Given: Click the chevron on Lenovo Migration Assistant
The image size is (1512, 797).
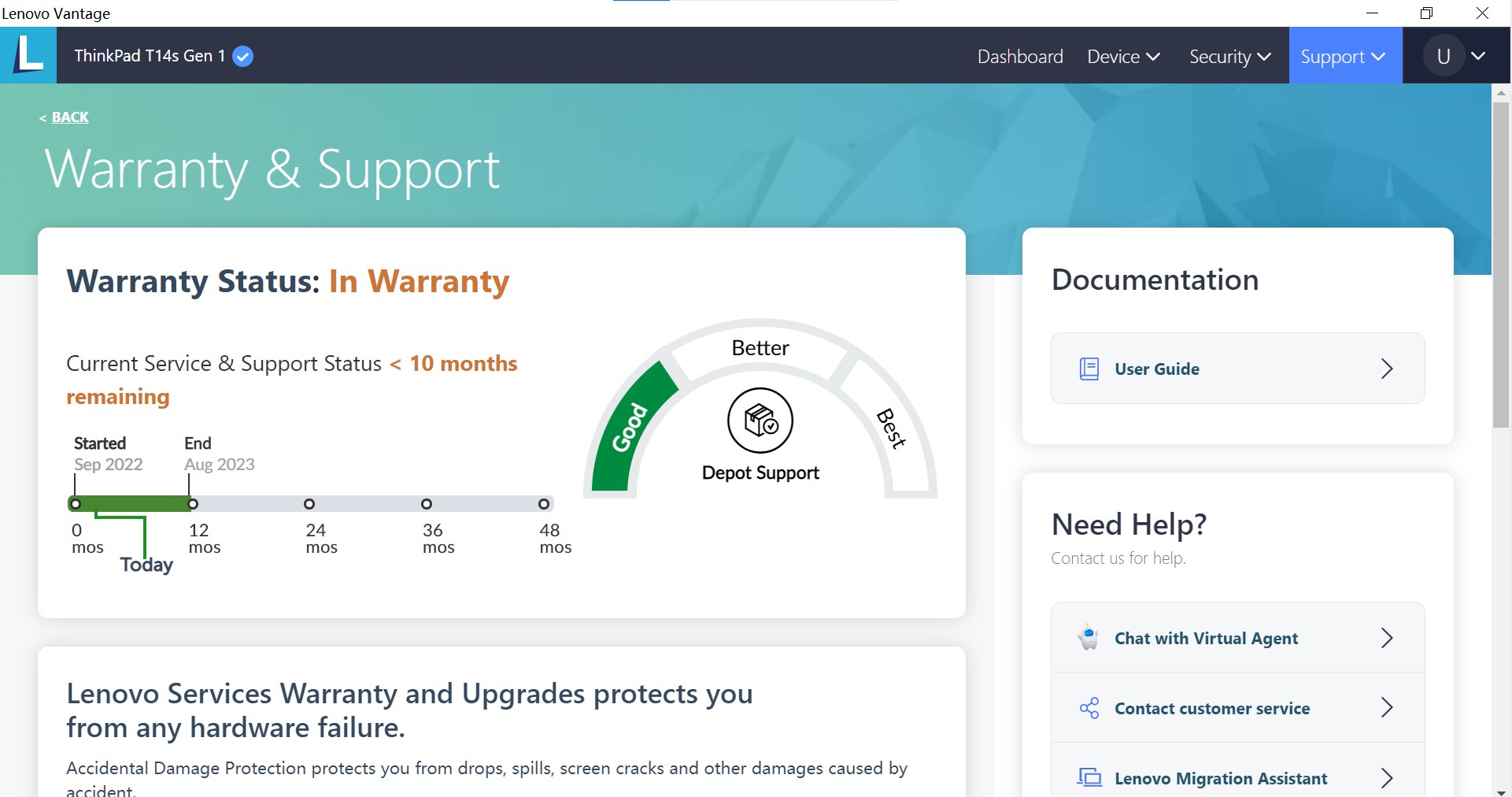Looking at the screenshot, I should (x=1387, y=778).
